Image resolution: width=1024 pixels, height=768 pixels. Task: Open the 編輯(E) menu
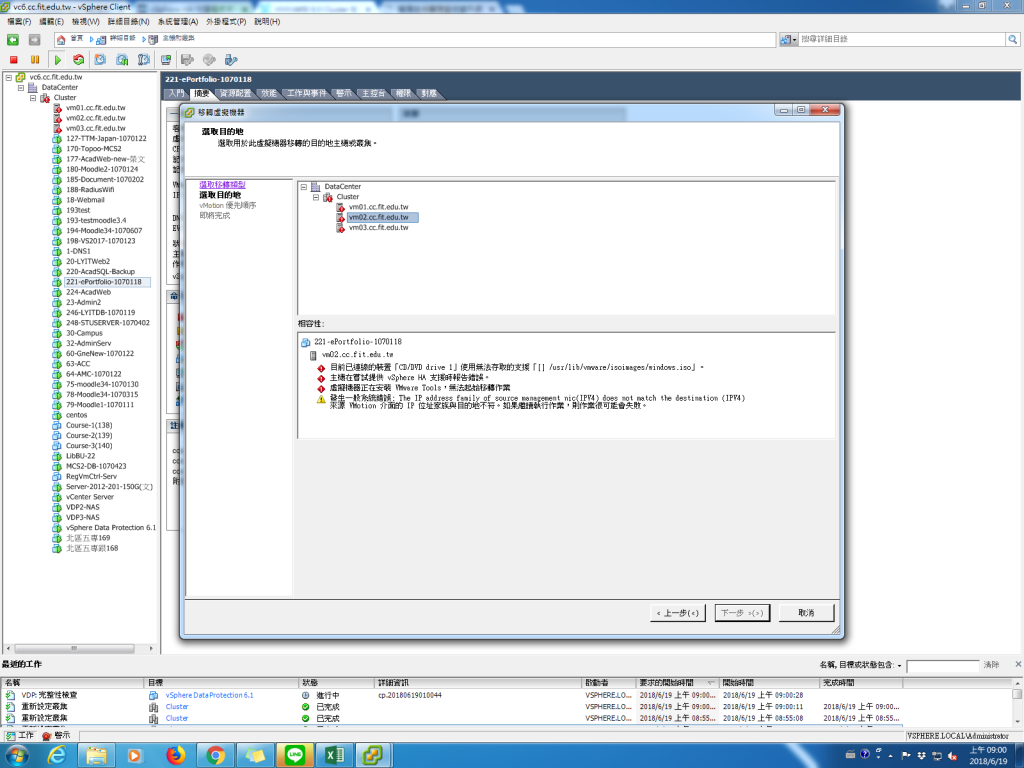click(x=51, y=22)
